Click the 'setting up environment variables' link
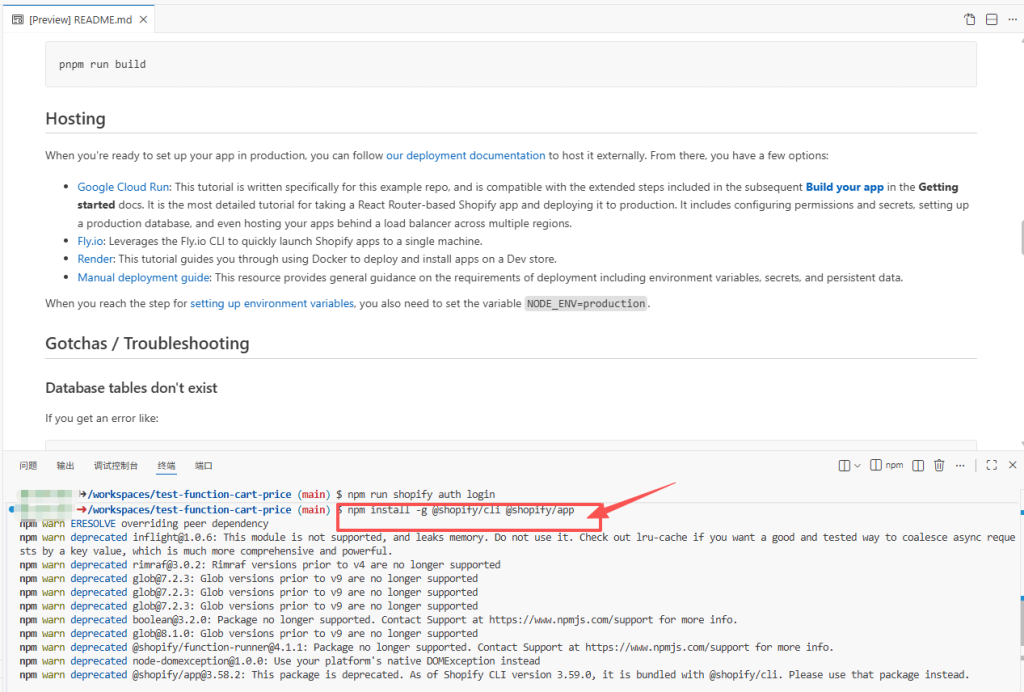 tap(272, 303)
